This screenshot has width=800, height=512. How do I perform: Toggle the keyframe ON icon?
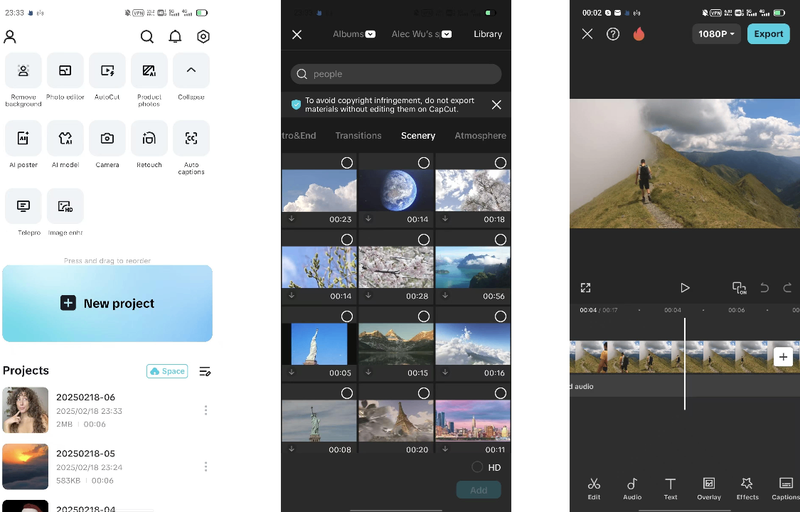tap(739, 288)
